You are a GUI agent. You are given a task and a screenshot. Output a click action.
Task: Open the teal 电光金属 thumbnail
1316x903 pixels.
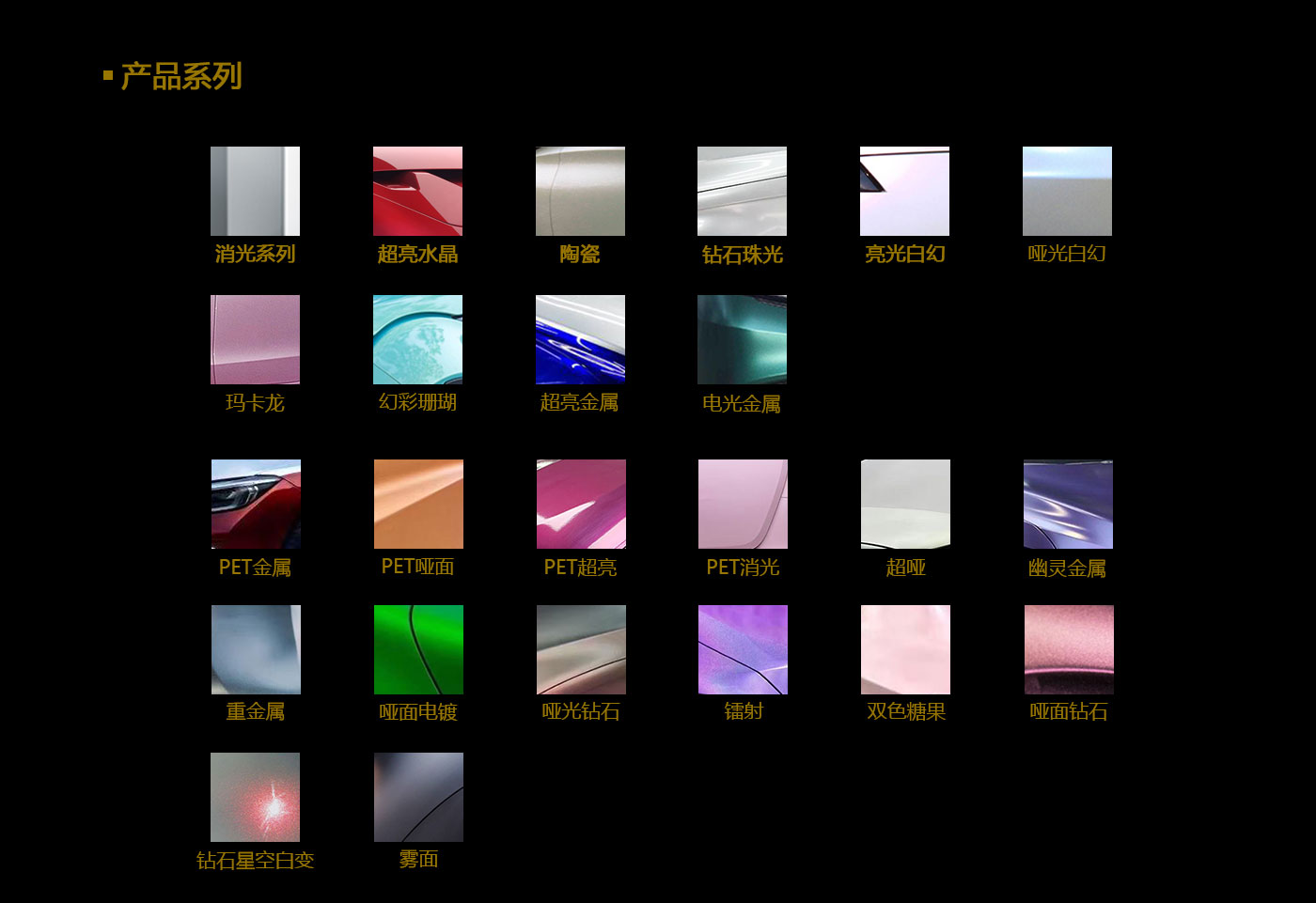[x=742, y=339]
